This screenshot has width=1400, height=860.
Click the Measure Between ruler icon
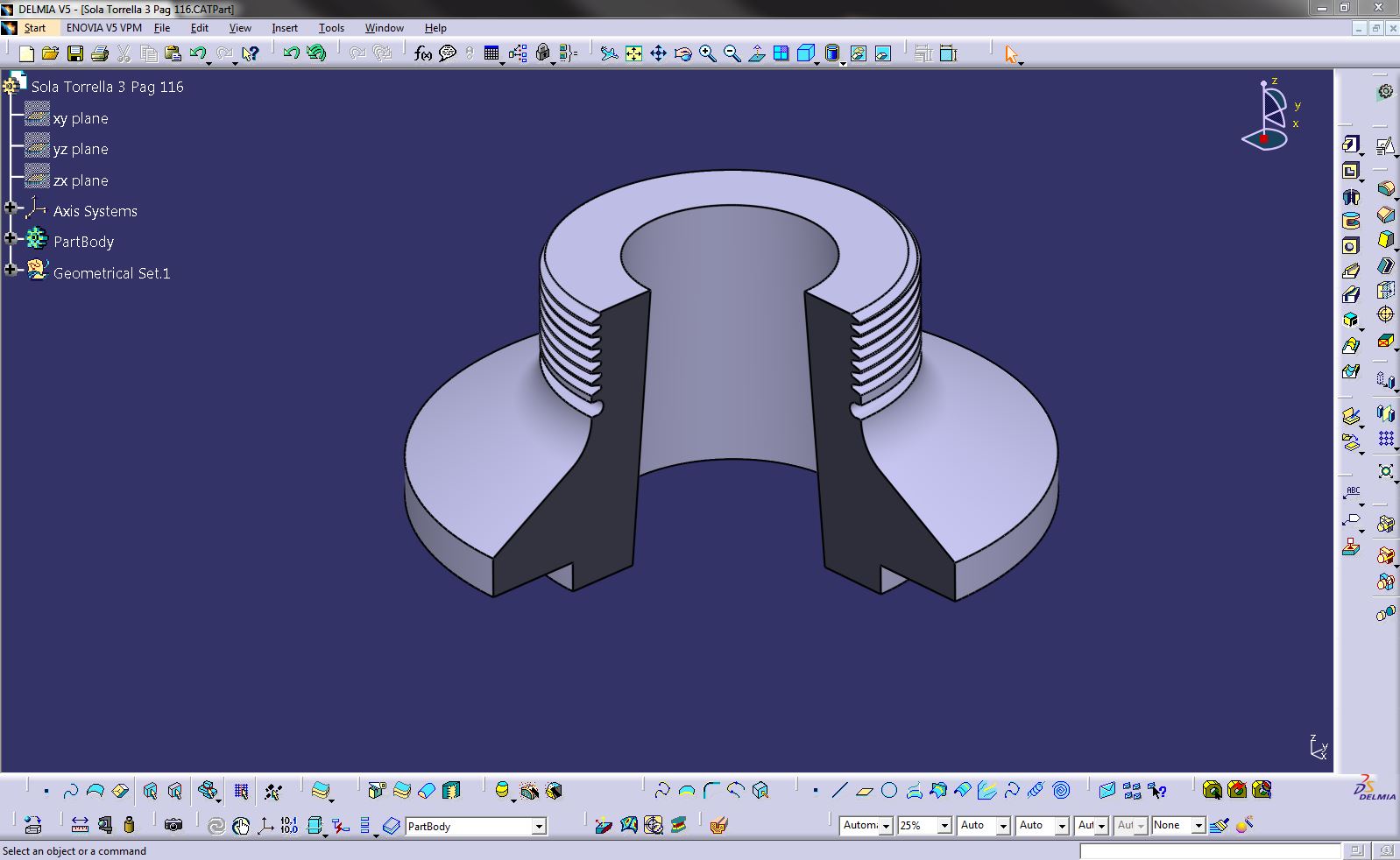click(x=80, y=825)
